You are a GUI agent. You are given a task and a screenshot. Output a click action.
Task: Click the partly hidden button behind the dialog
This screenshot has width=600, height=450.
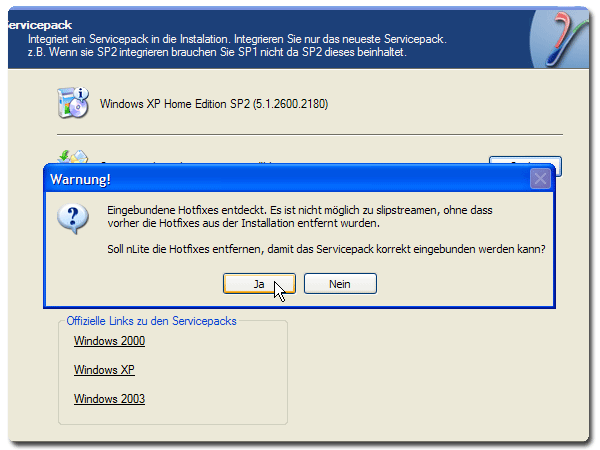[525, 160]
